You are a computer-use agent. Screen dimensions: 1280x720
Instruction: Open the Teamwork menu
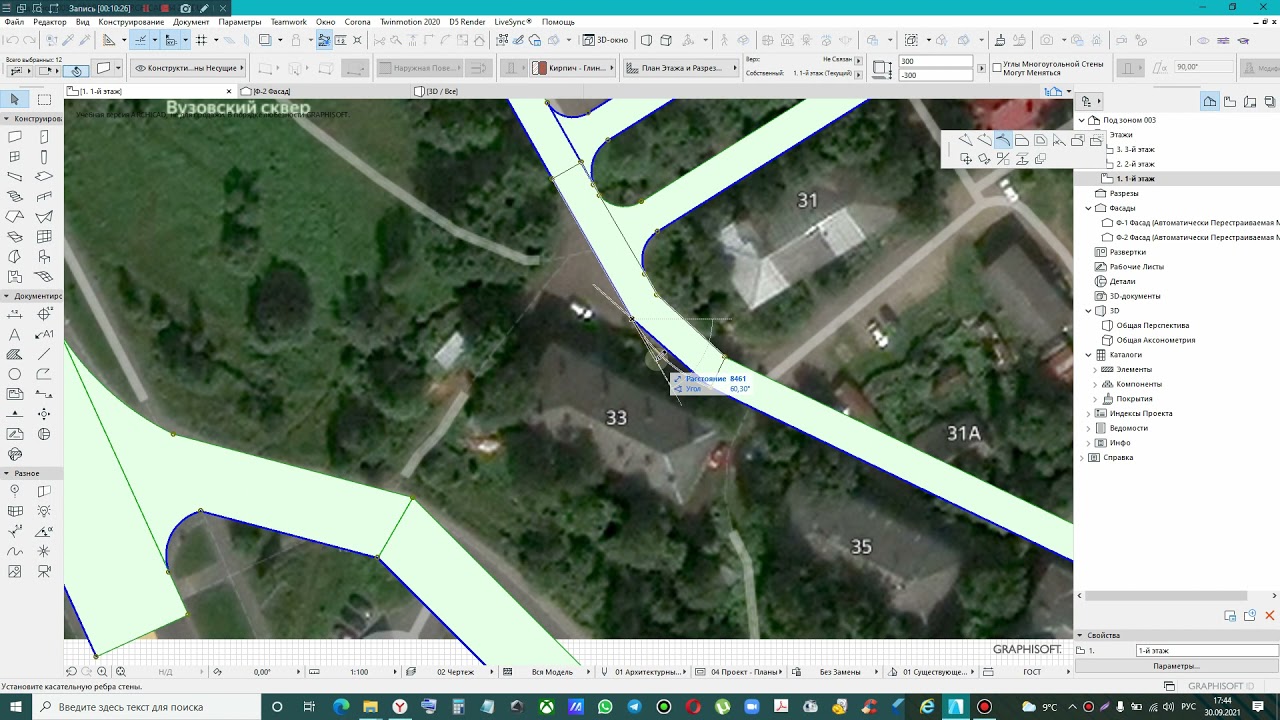tap(289, 21)
